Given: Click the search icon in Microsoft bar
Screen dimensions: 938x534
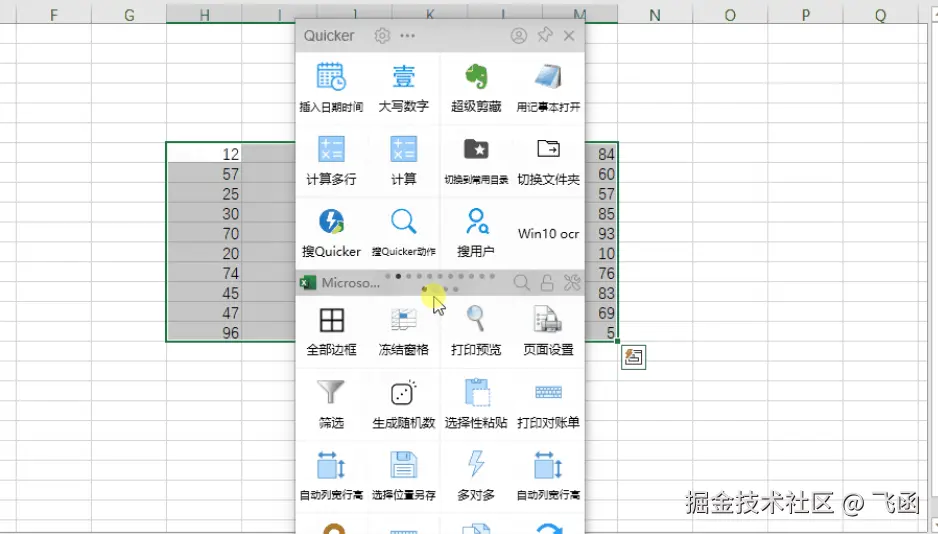Looking at the screenshot, I should (522, 283).
